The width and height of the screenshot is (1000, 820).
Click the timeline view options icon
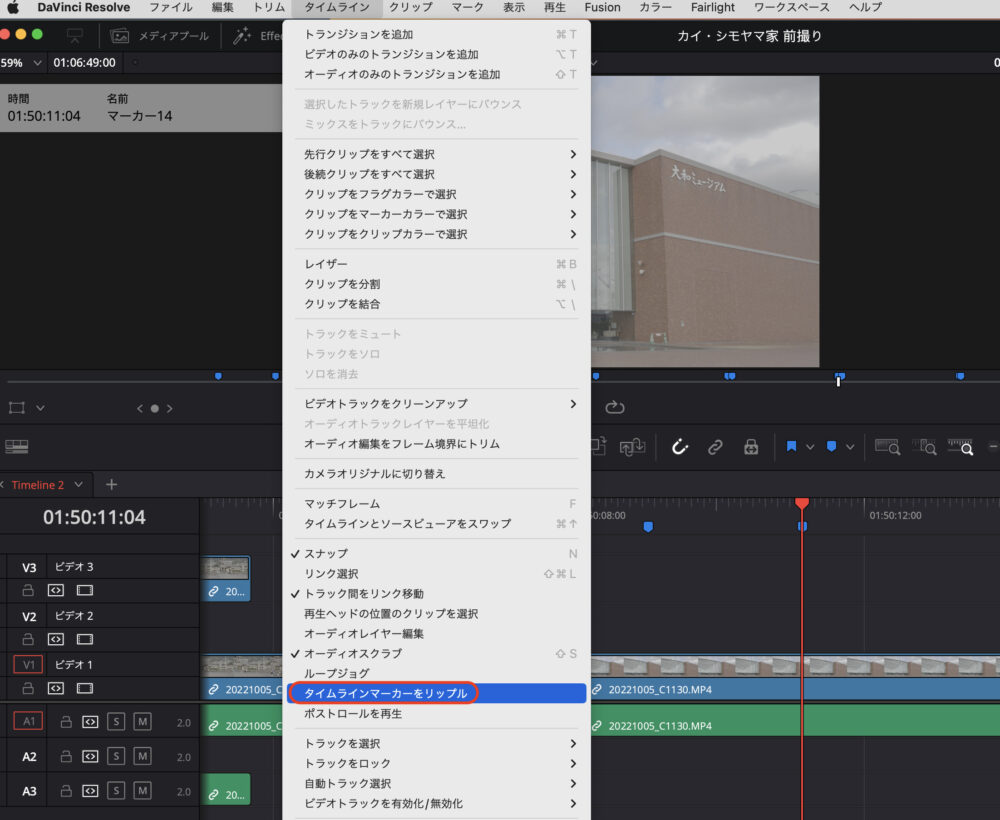(x=16, y=445)
